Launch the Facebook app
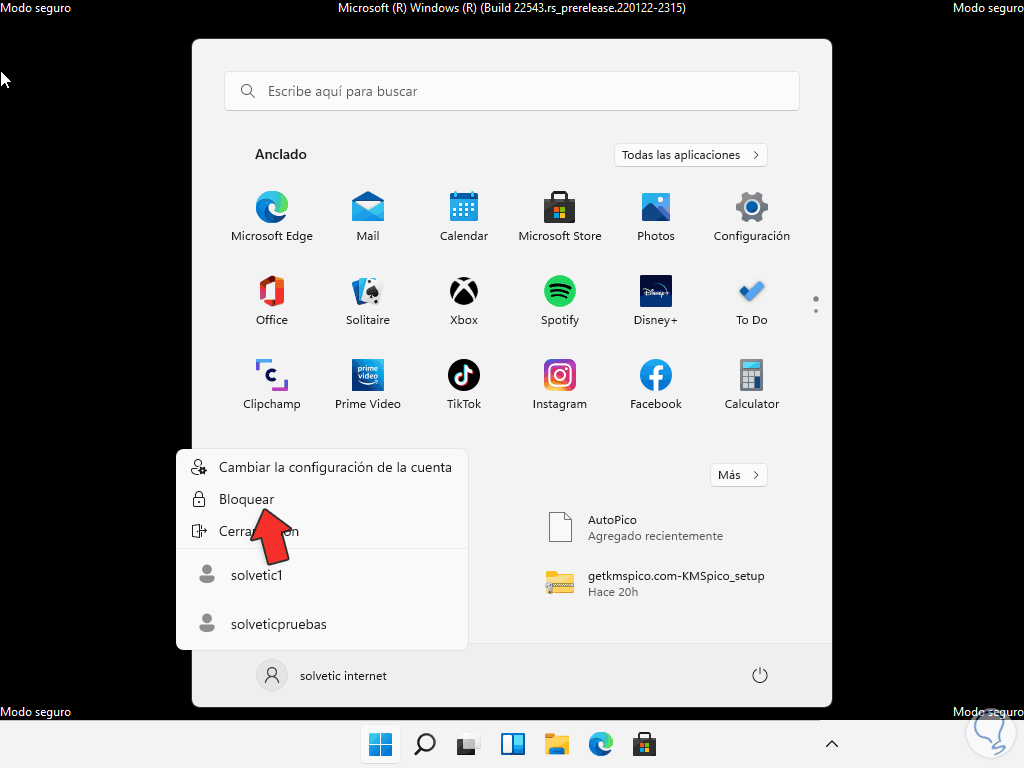Screen dimensions: 1024x768 point(656,385)
